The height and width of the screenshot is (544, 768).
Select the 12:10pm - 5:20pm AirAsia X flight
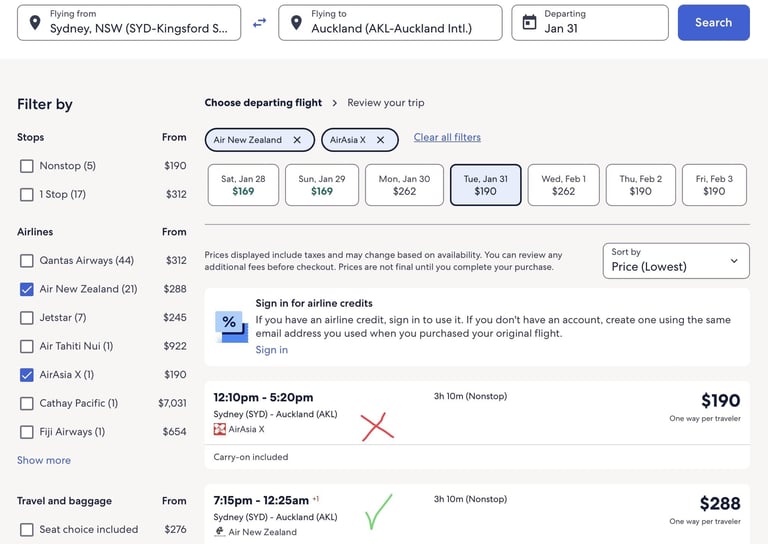pyautogui.click(x=477, y=425)
